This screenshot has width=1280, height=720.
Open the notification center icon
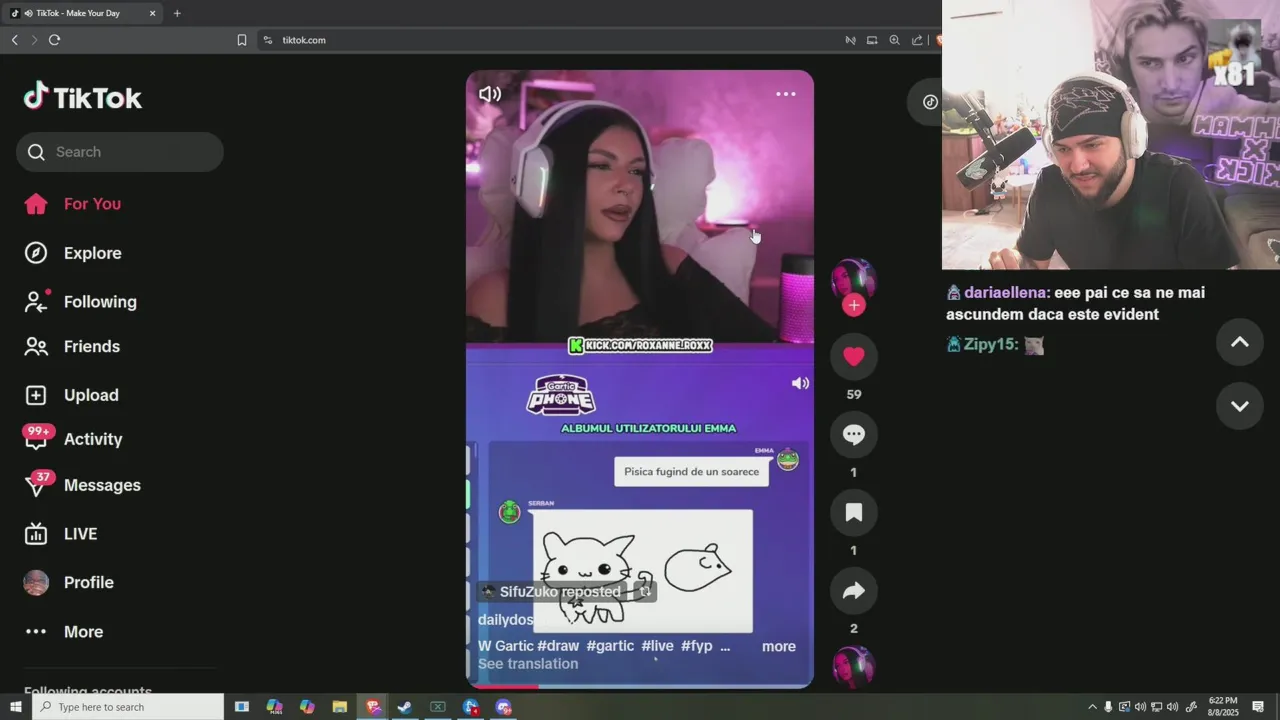coord(1259,707)
